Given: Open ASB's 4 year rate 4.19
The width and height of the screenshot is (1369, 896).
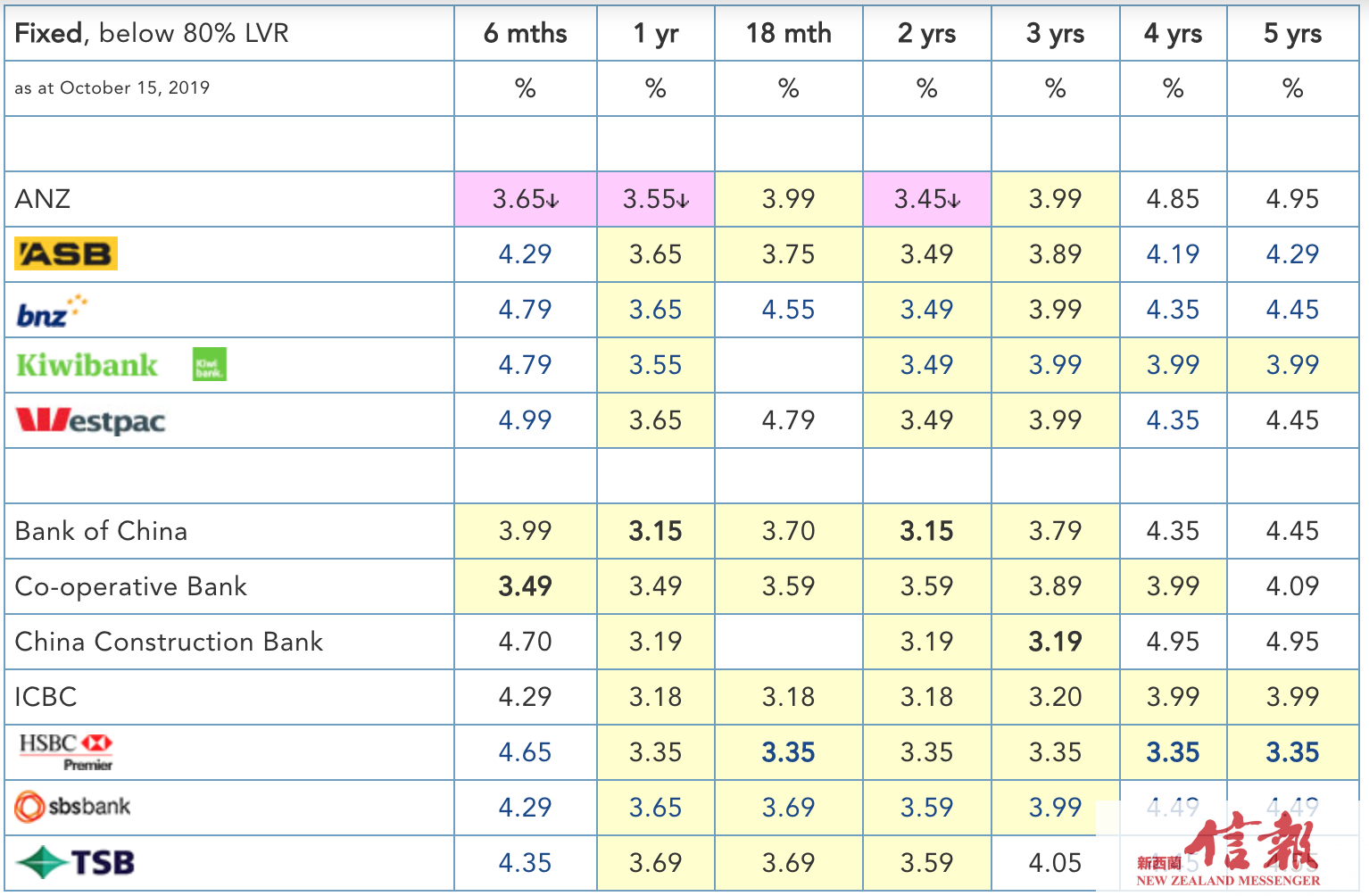Looking at the screenshot, I should tap(1174, 254).
